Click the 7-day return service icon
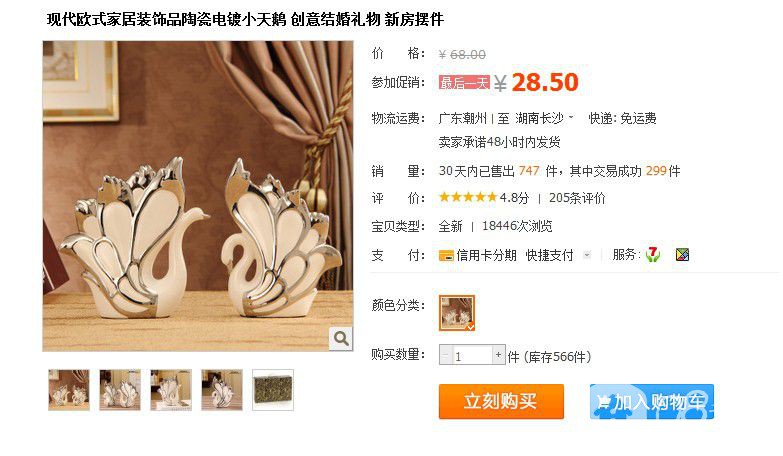 click(x=652, y=255)
